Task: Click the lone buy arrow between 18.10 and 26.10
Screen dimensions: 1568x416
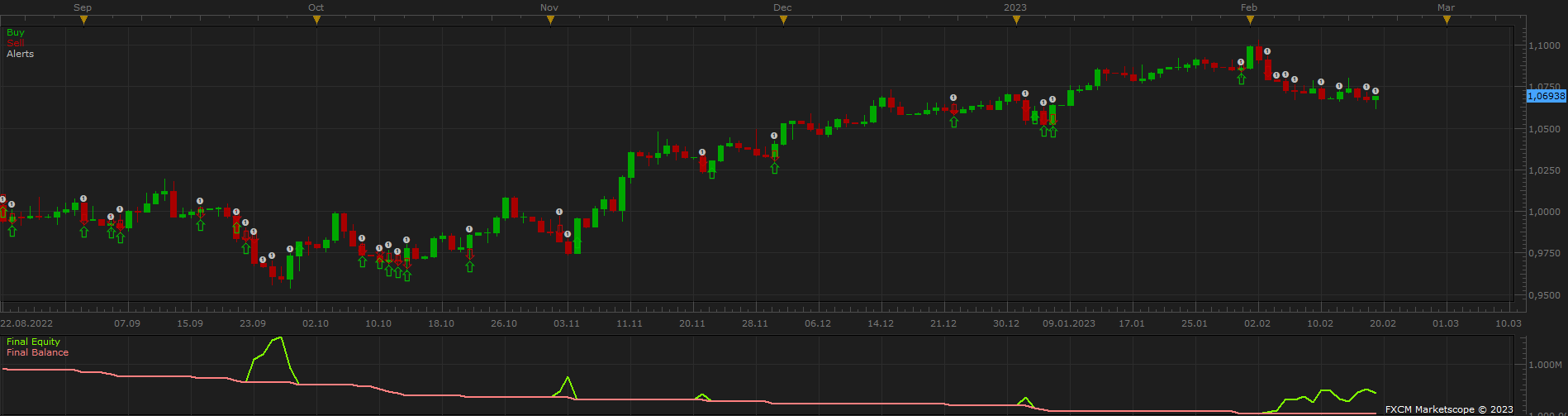Action: click(469, 266)
